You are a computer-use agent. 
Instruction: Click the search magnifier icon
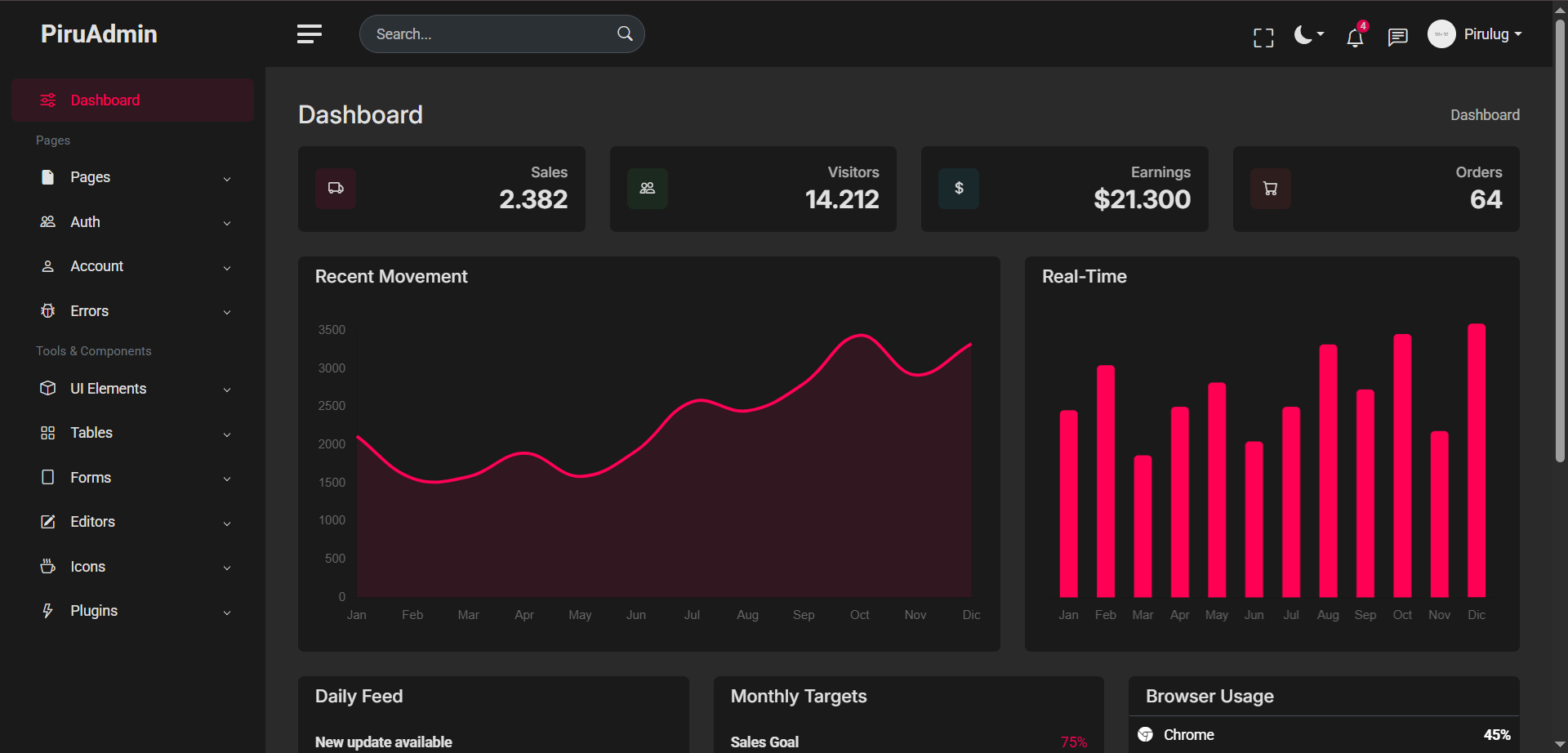(625, 33)
